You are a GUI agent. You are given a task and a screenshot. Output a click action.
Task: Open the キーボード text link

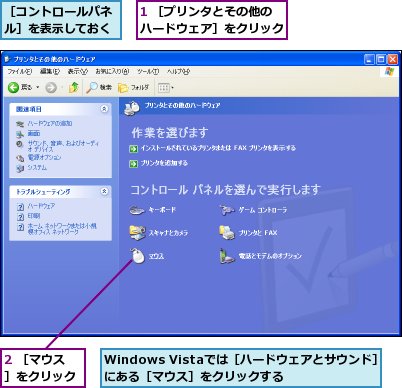(162, 210)
